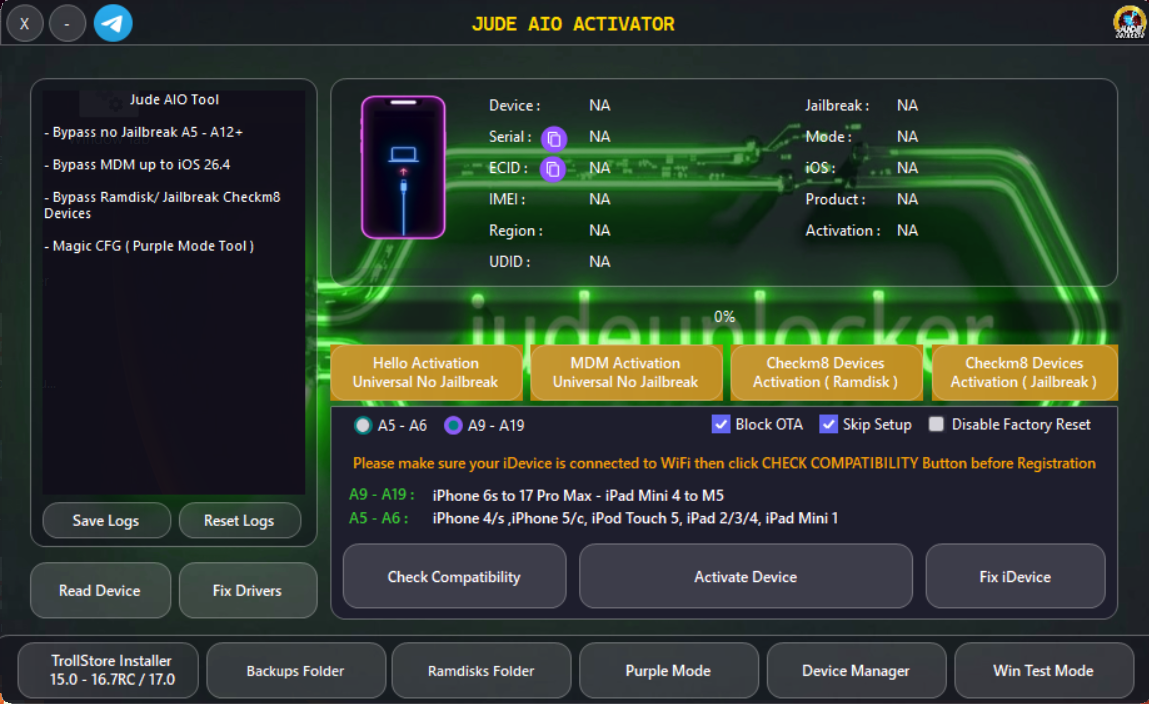1149x704 pixels.
Task: Switch to MDM Activation Universal No Jailbreak tab
Action: [626, 372]
